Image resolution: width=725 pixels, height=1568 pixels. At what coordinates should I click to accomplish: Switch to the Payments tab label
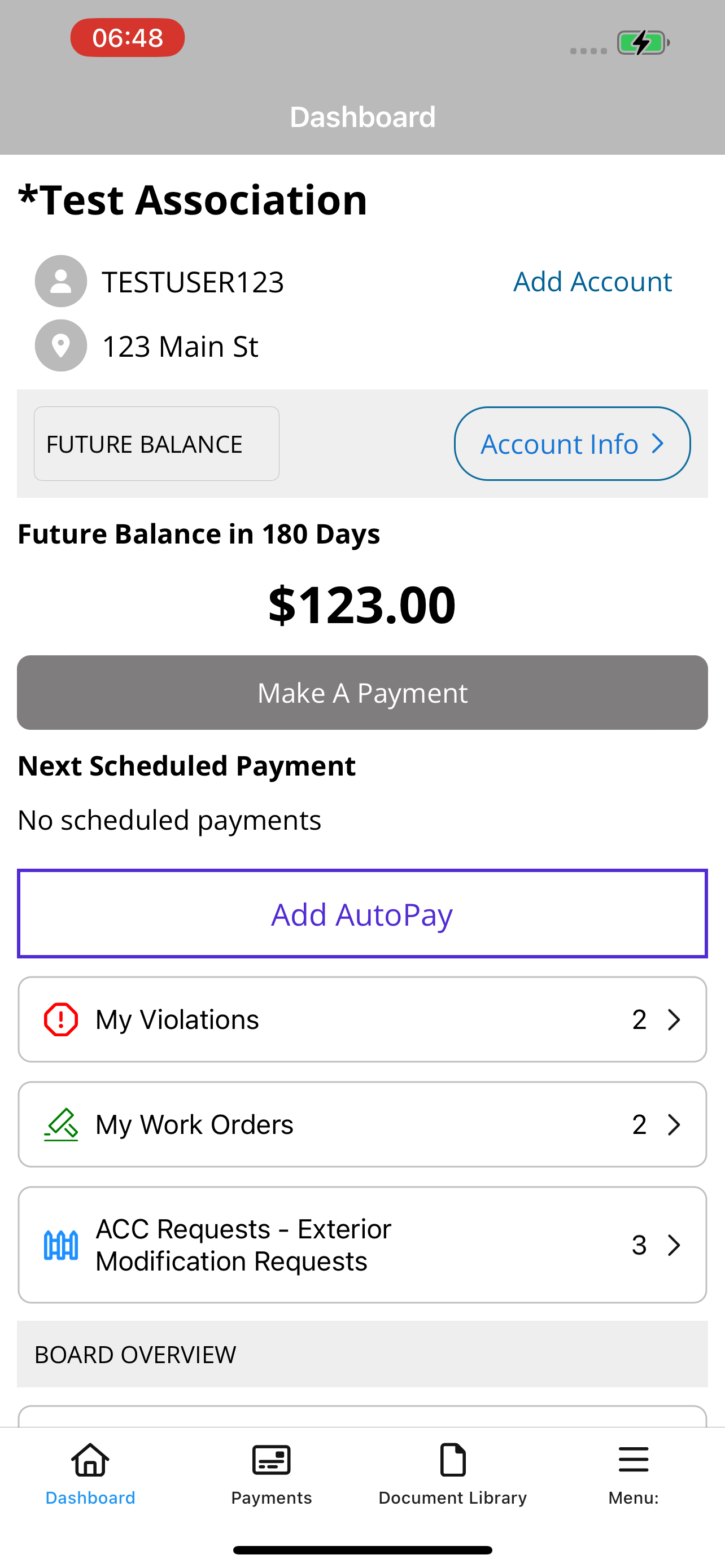272,1498
